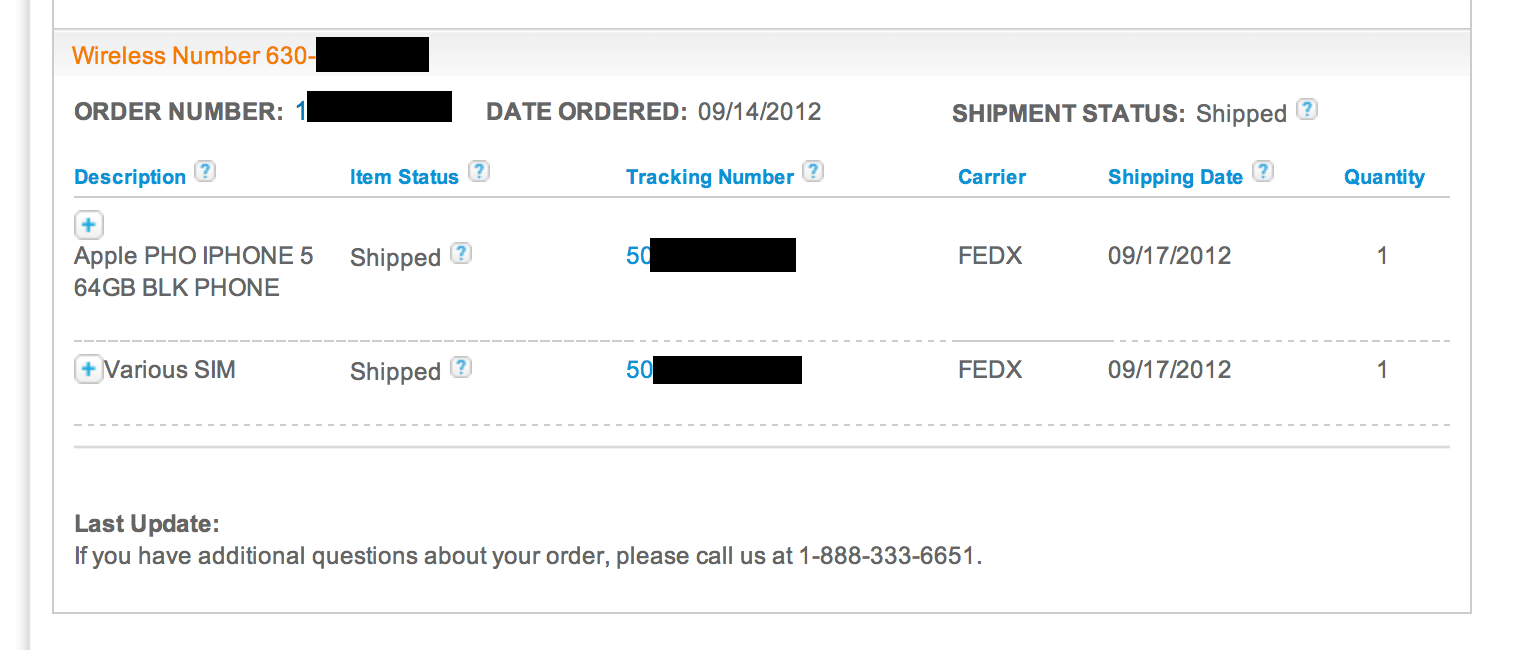Click the Quantity column header
This screenshot has height=650, width=1514.
click(x=1384, y=177)
